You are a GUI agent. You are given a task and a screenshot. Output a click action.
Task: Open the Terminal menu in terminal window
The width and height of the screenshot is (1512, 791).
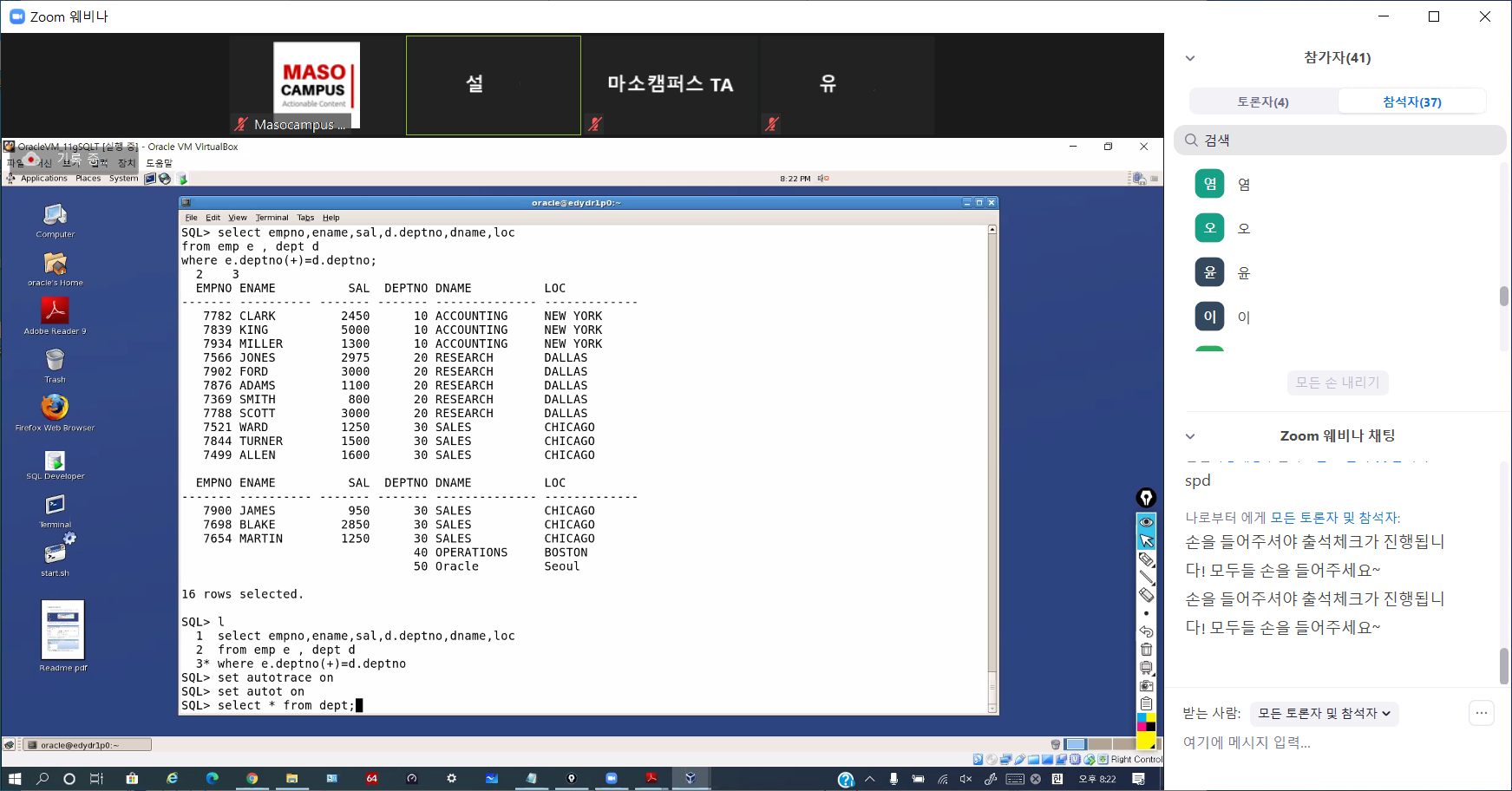point(272,218)
